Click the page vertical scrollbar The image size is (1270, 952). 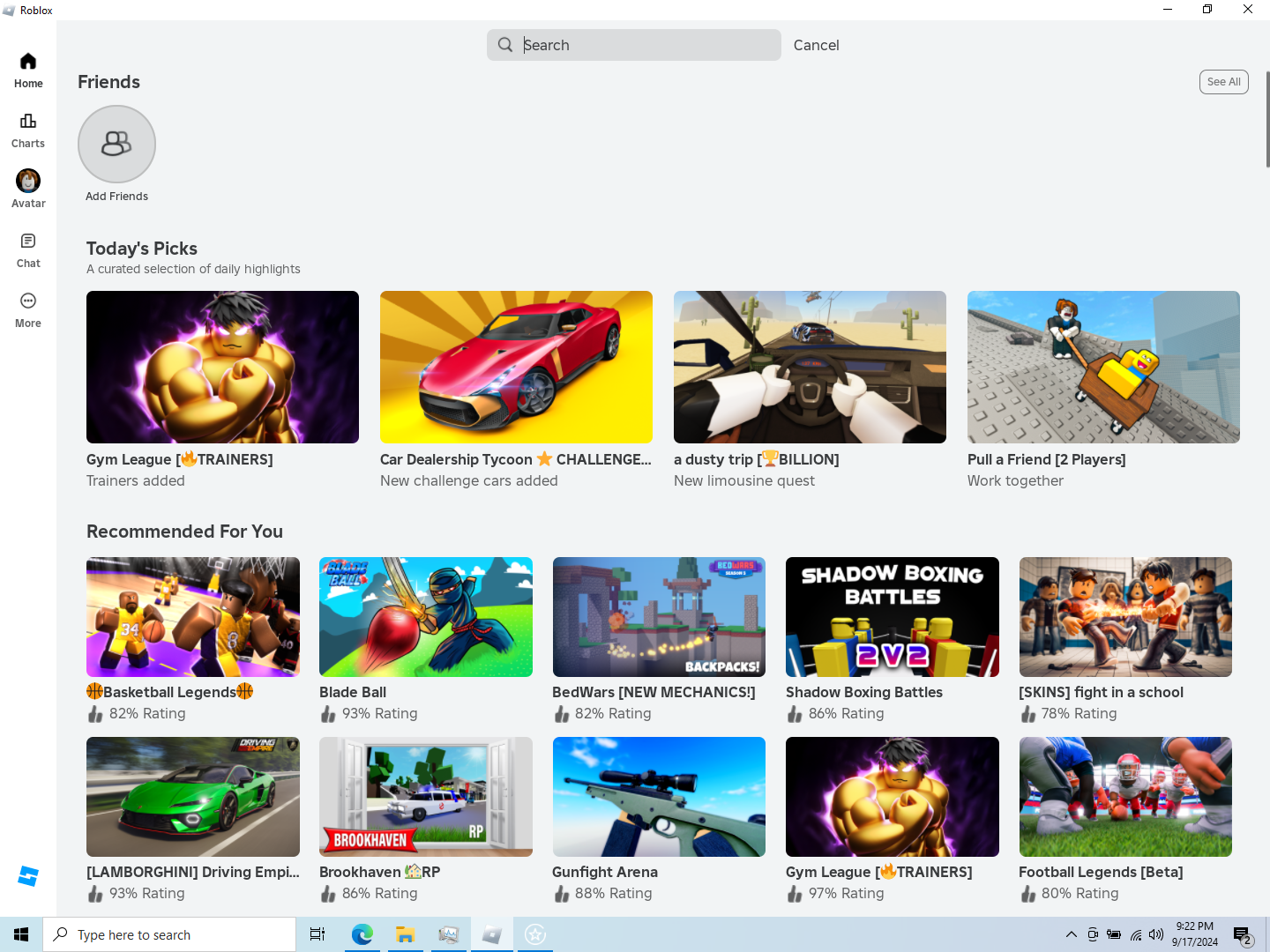tap(1267, 119)
